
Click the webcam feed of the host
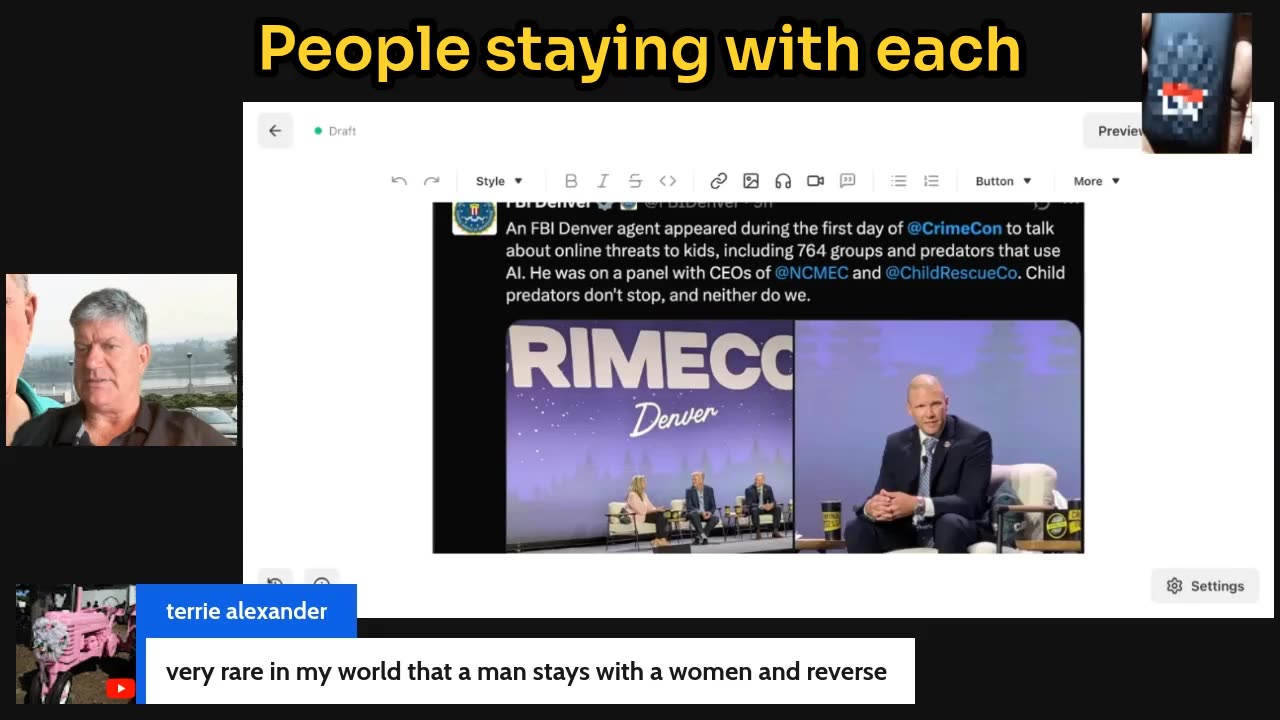coord(121,360)
